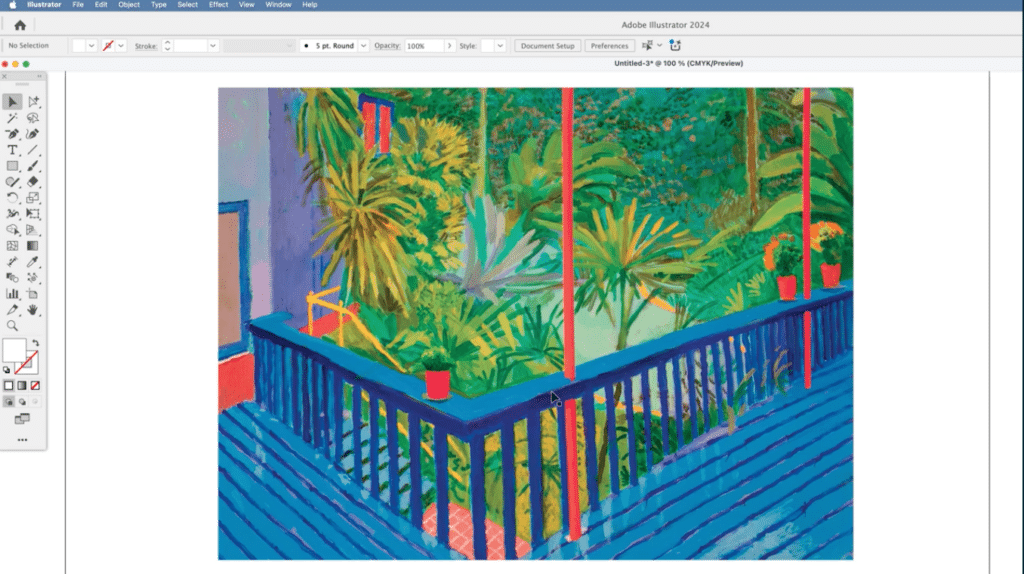Click the Opacity label link
The height and width of the screenshot is (574, 1024).
pyautogui.click(x=387, y=46)
